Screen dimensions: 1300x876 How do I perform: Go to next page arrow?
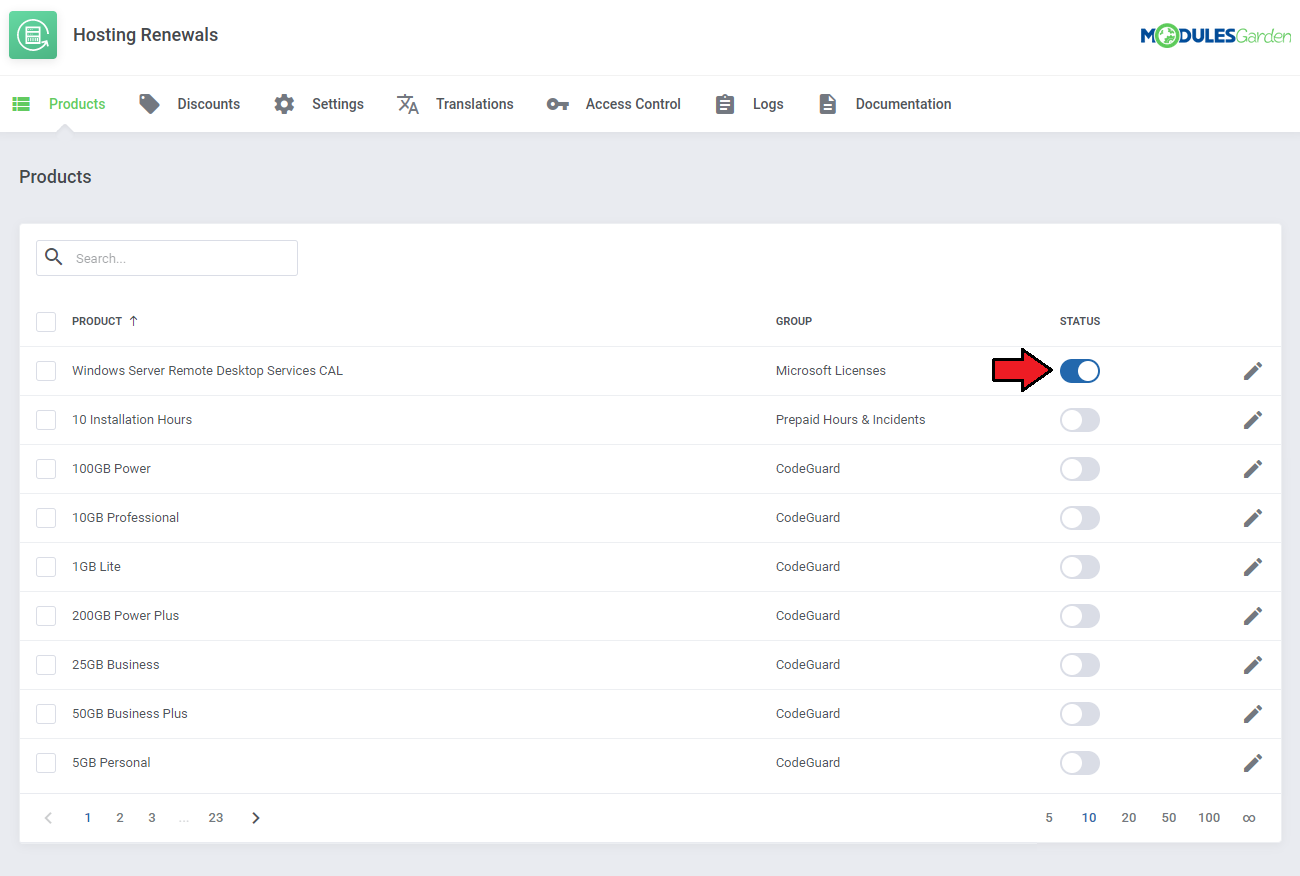tap(256, 818)
